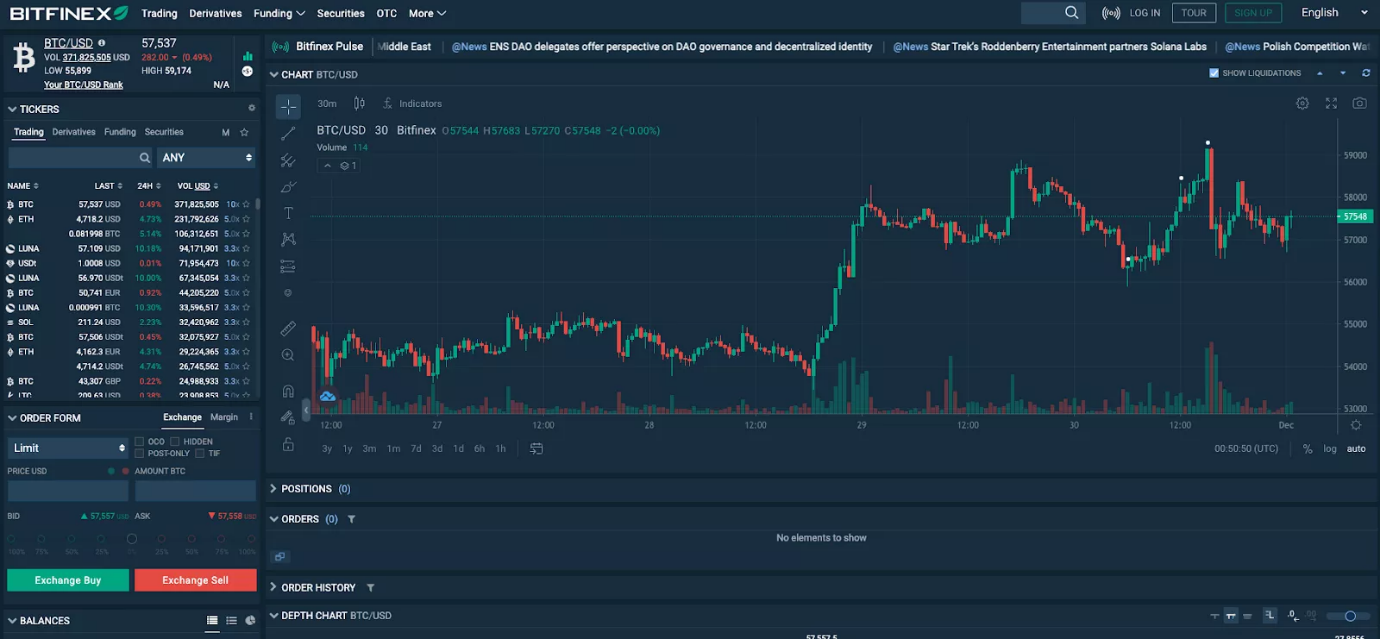Open Bitfinex Pulse broadcast icon in header
Image resolution: width=1380 pixels, height=639 pixels.
coord(1111,13)
